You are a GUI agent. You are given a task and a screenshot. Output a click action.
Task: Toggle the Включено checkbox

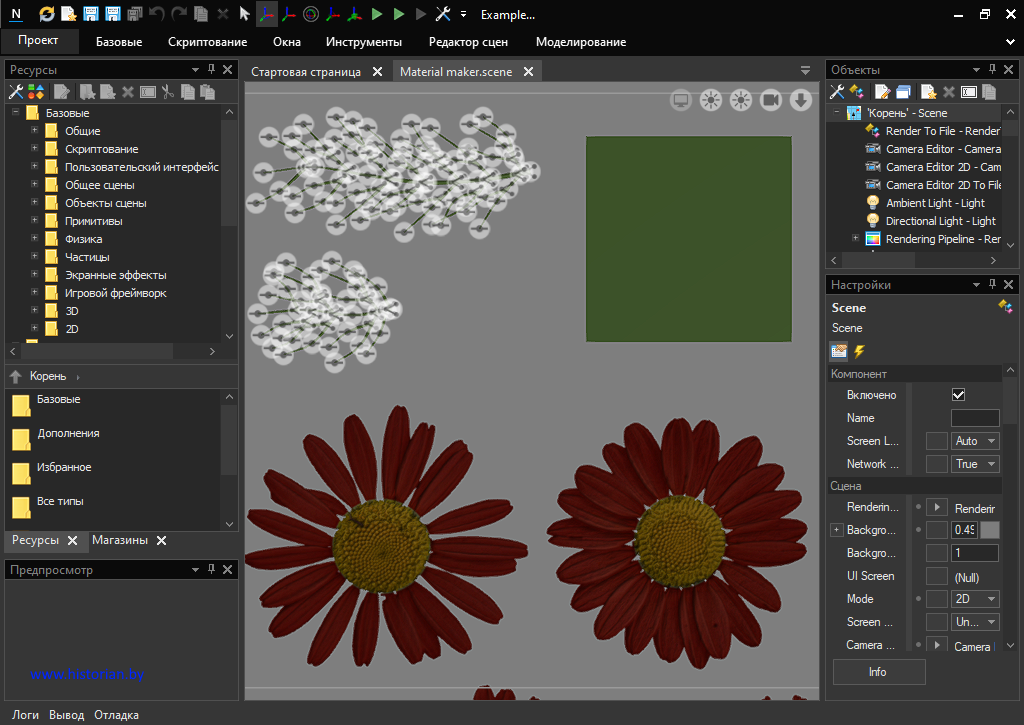click(958, 395)
